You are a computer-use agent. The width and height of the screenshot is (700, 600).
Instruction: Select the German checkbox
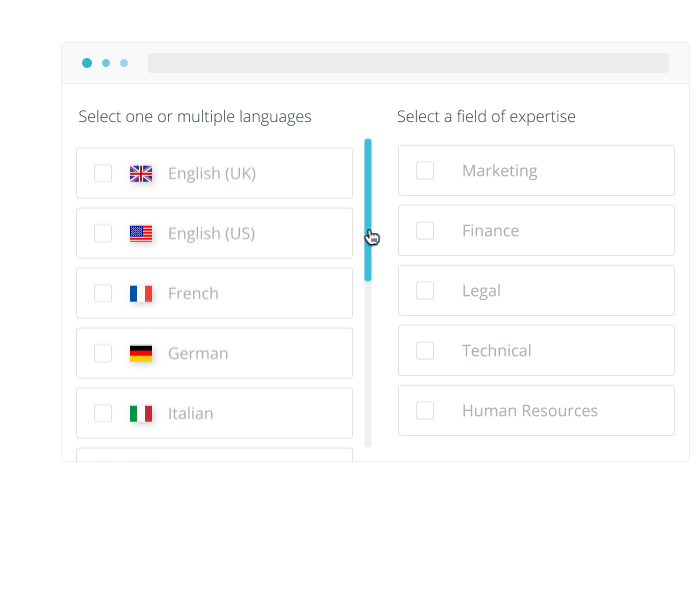coord(103,354)
